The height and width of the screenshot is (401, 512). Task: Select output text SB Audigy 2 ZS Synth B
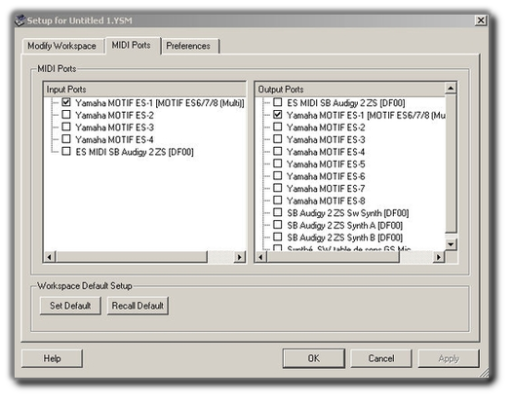pyautogui.click(x=345, y=238)
